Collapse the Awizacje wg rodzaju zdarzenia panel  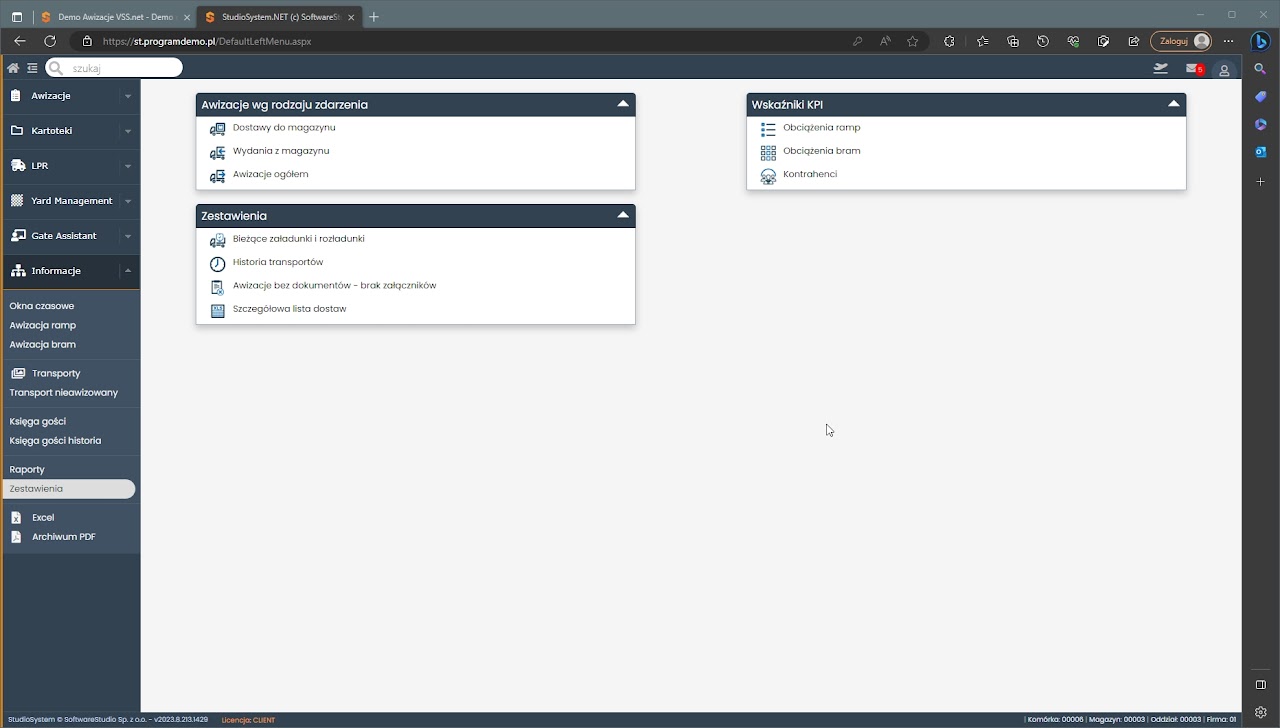[623, 104]
